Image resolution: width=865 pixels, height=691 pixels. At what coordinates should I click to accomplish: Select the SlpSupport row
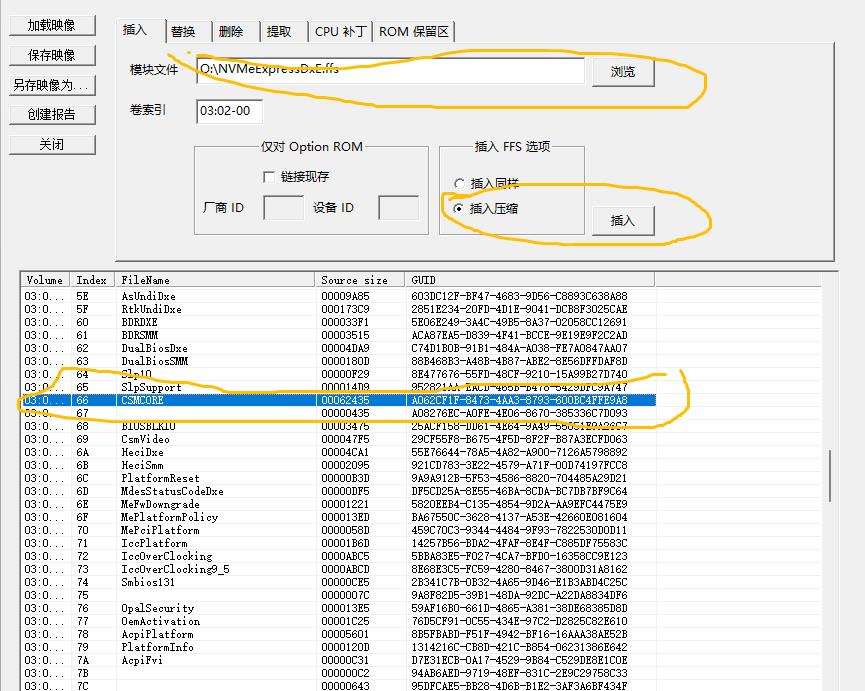coord(339,387)
